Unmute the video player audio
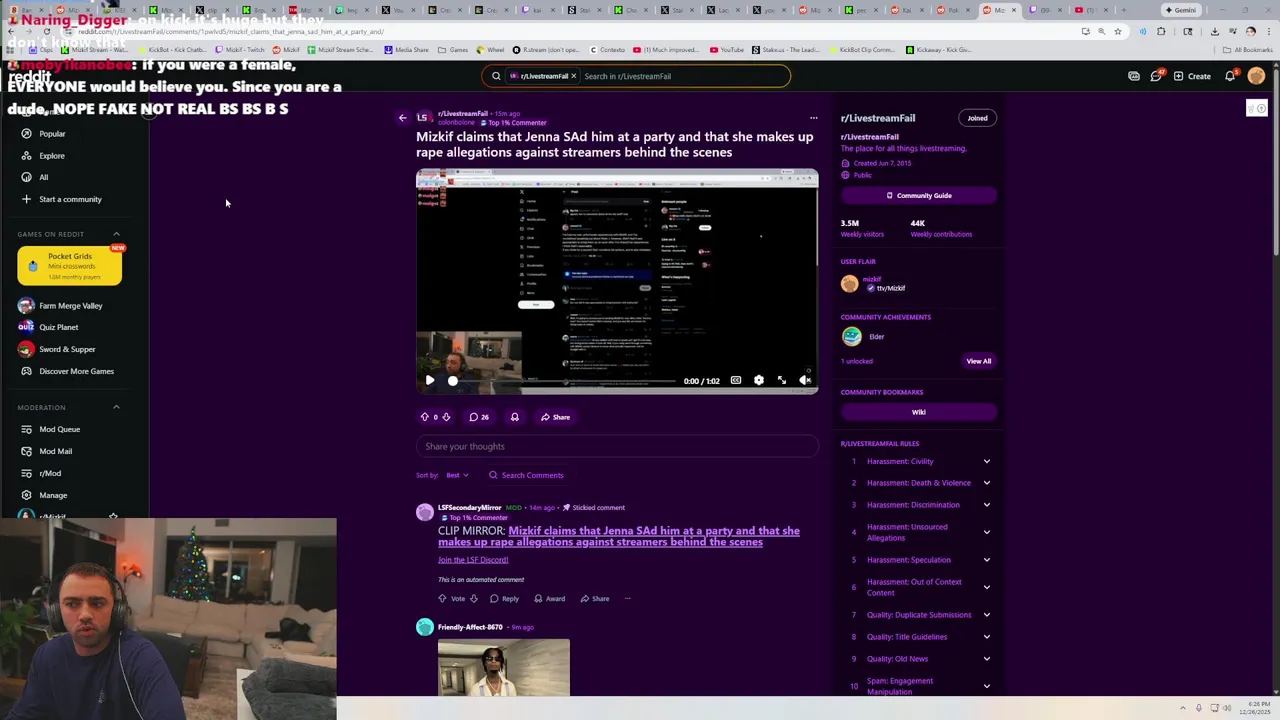 (805, 380)
